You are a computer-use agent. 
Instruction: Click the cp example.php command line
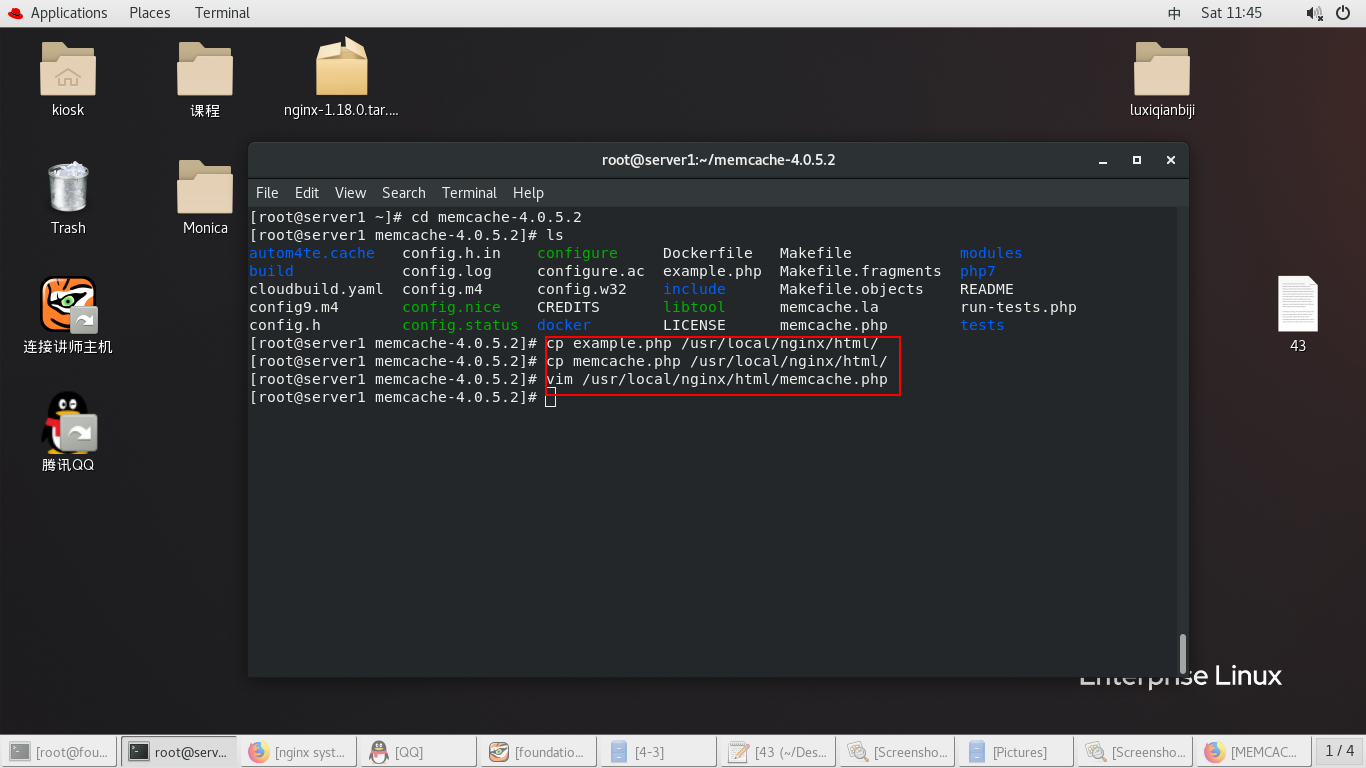coord(712,343)
